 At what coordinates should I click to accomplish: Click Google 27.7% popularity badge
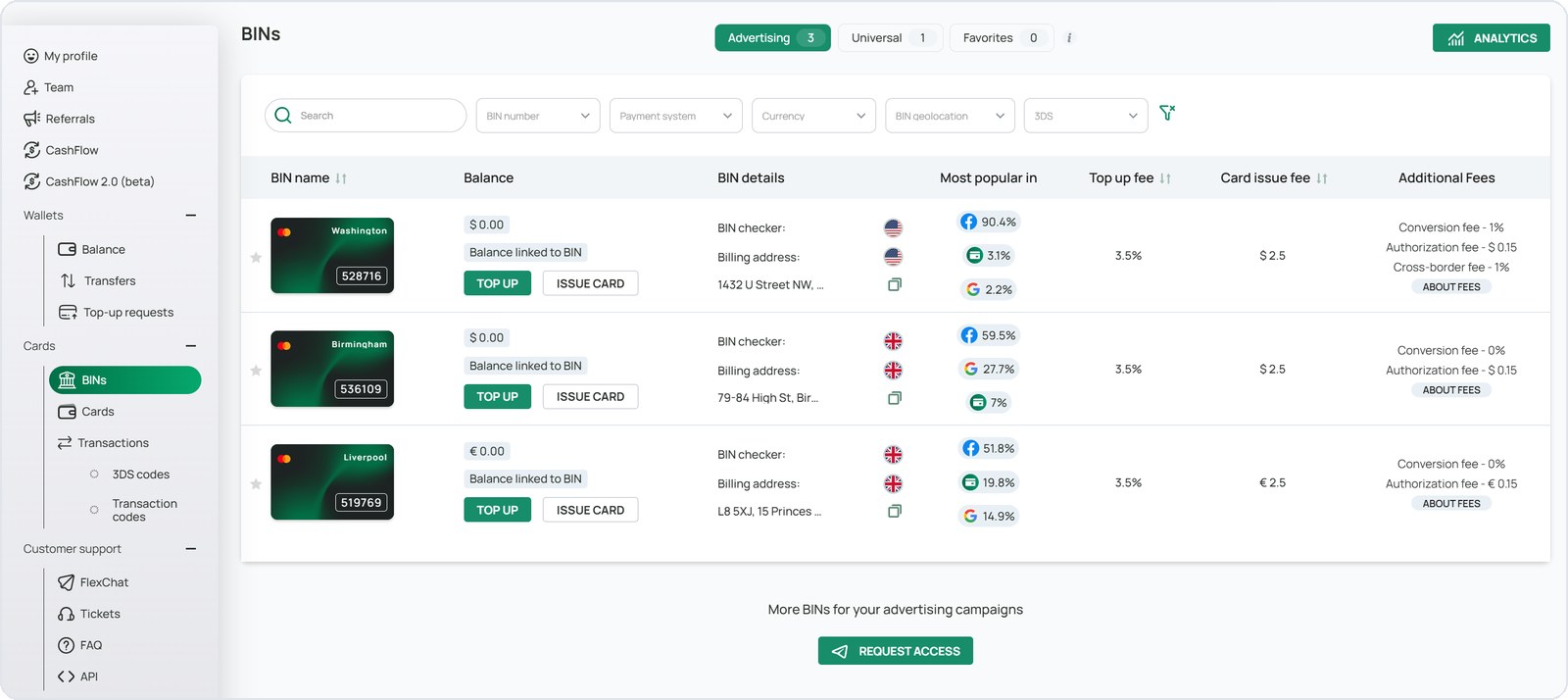pyautogui.click(x=989, y=369)
